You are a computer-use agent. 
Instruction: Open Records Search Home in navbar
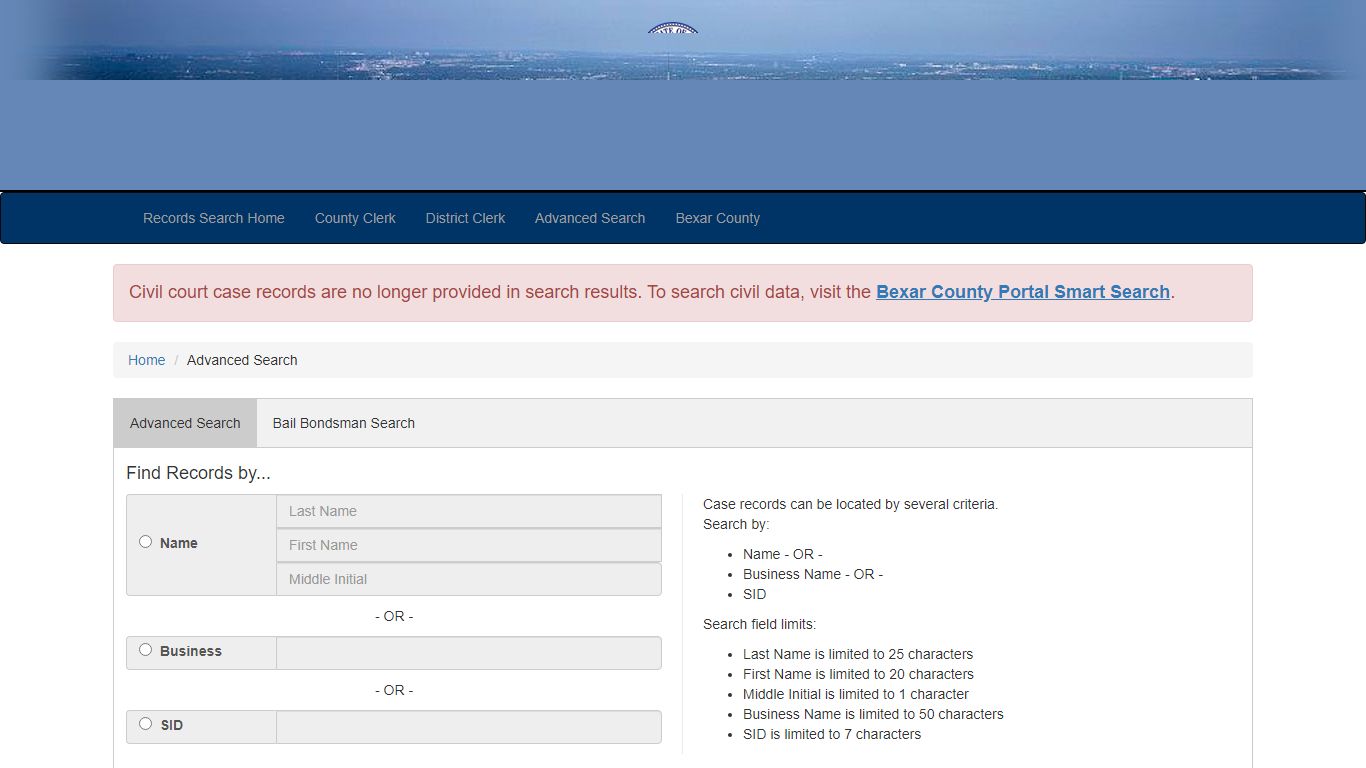(214, 218)
